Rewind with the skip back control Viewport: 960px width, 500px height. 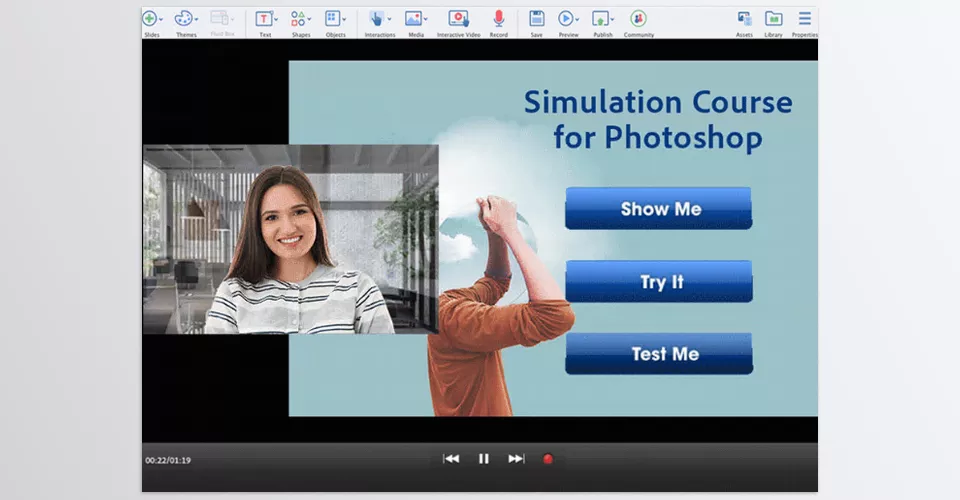451,459
